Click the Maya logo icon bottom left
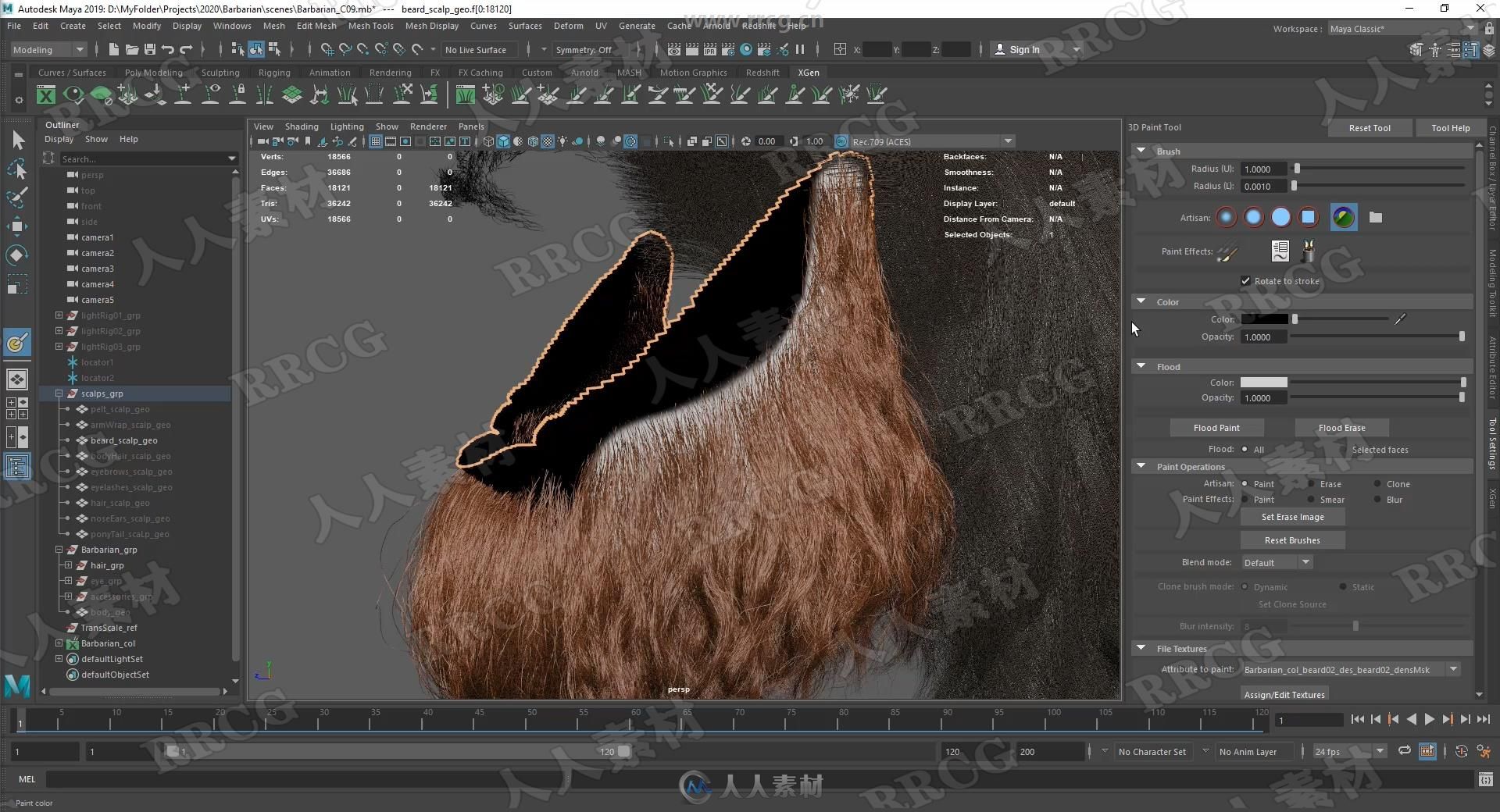1500x812 pixels. click(x=17, y=686)
